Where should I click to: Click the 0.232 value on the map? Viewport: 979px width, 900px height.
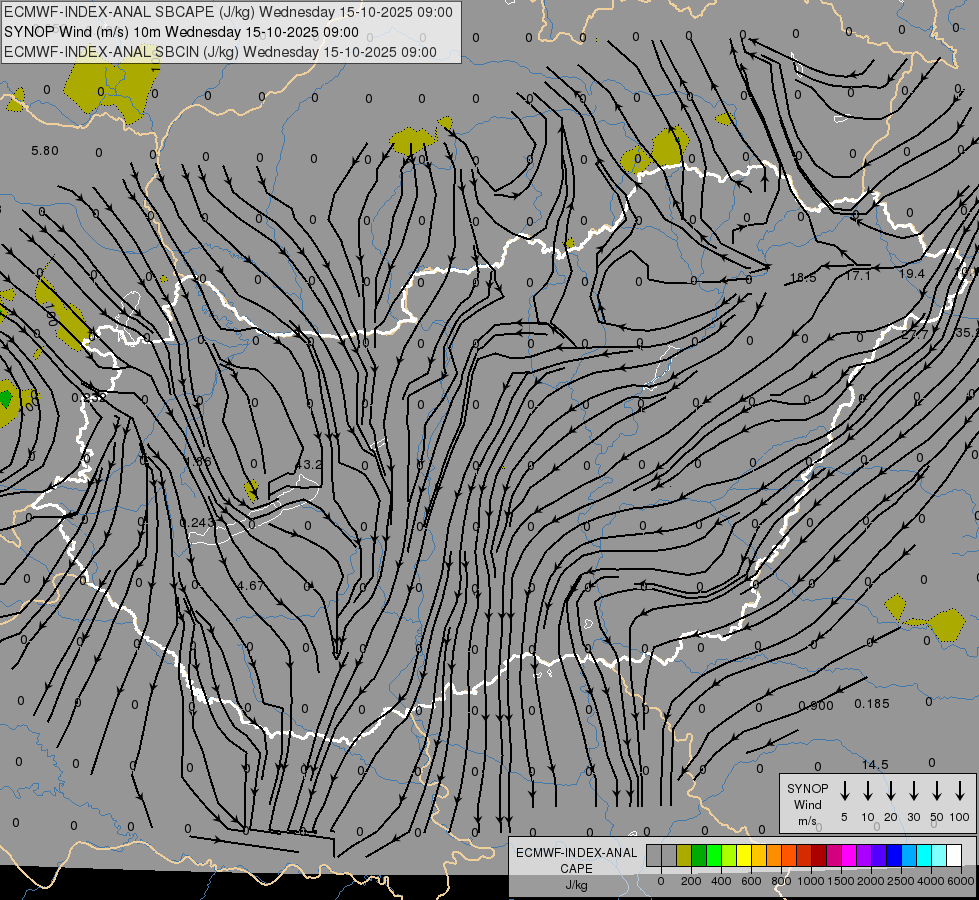point(89,397)
